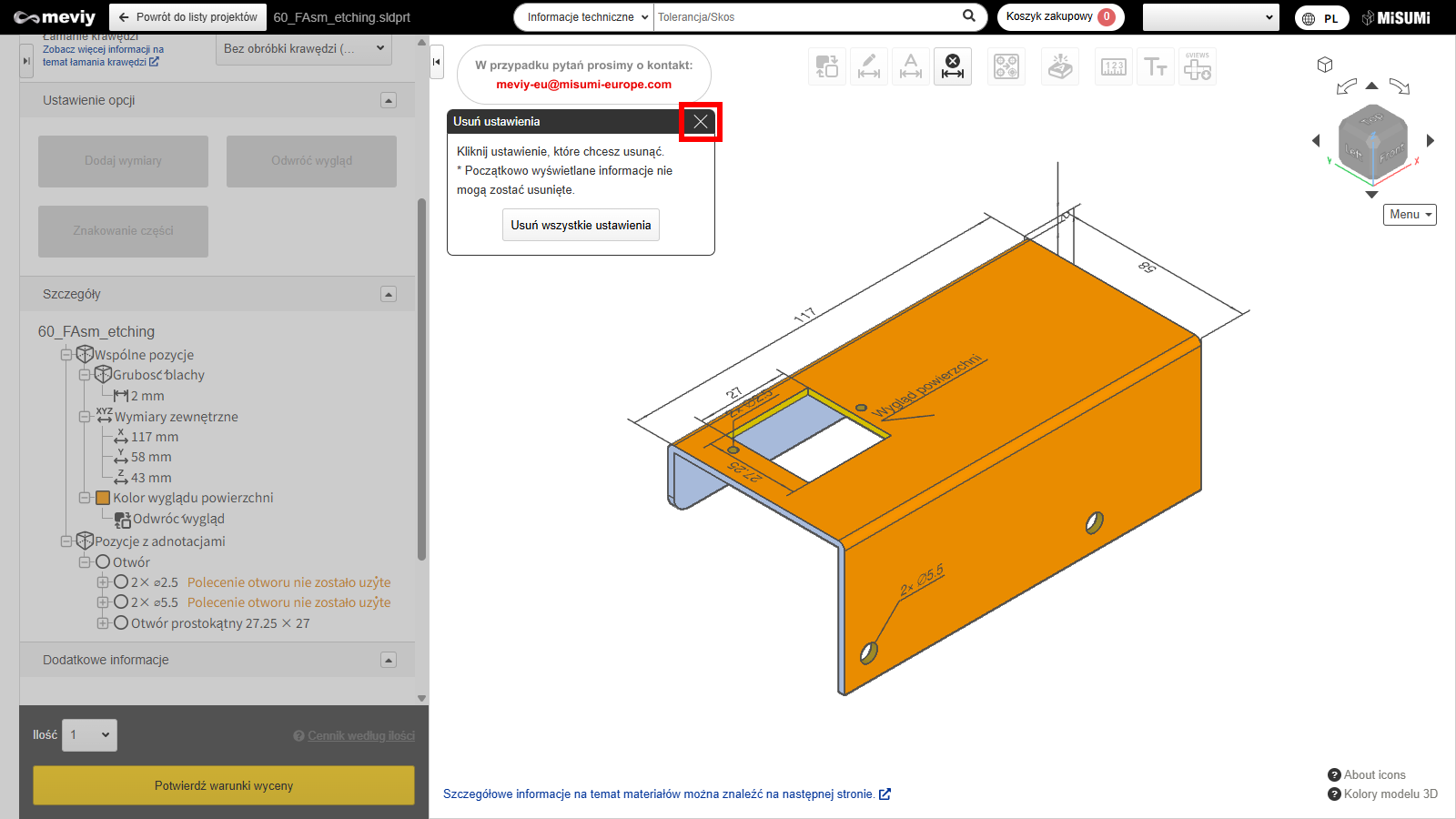This screenshot has width=1456, height=819.
Task: Open the Ilość quantity dropdown
Action: 89,735
